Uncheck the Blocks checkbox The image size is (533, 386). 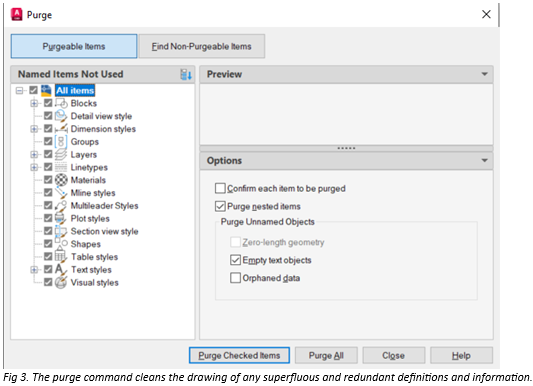pos(48,103)
